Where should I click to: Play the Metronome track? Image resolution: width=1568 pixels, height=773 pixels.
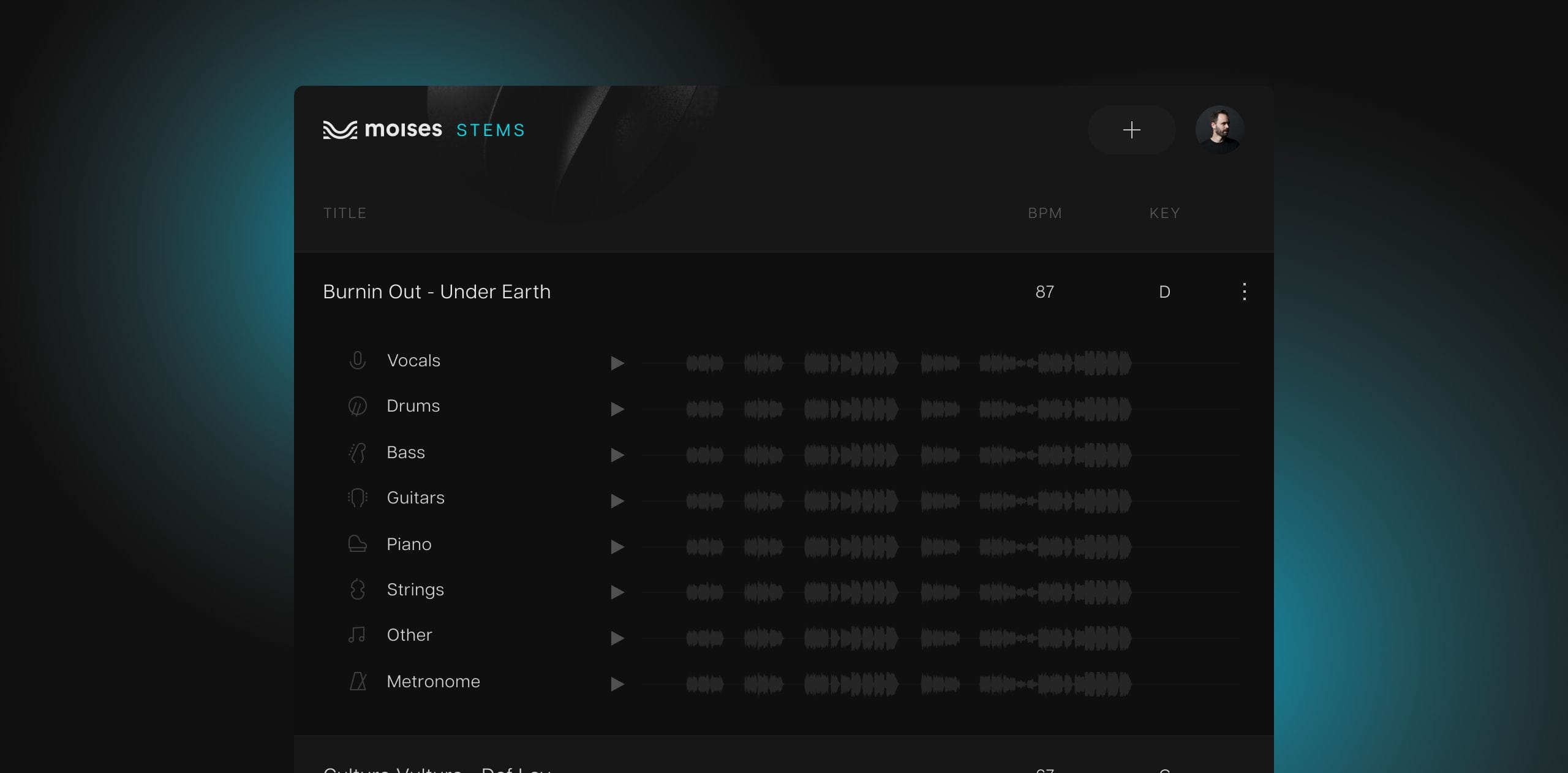point(617,684)
